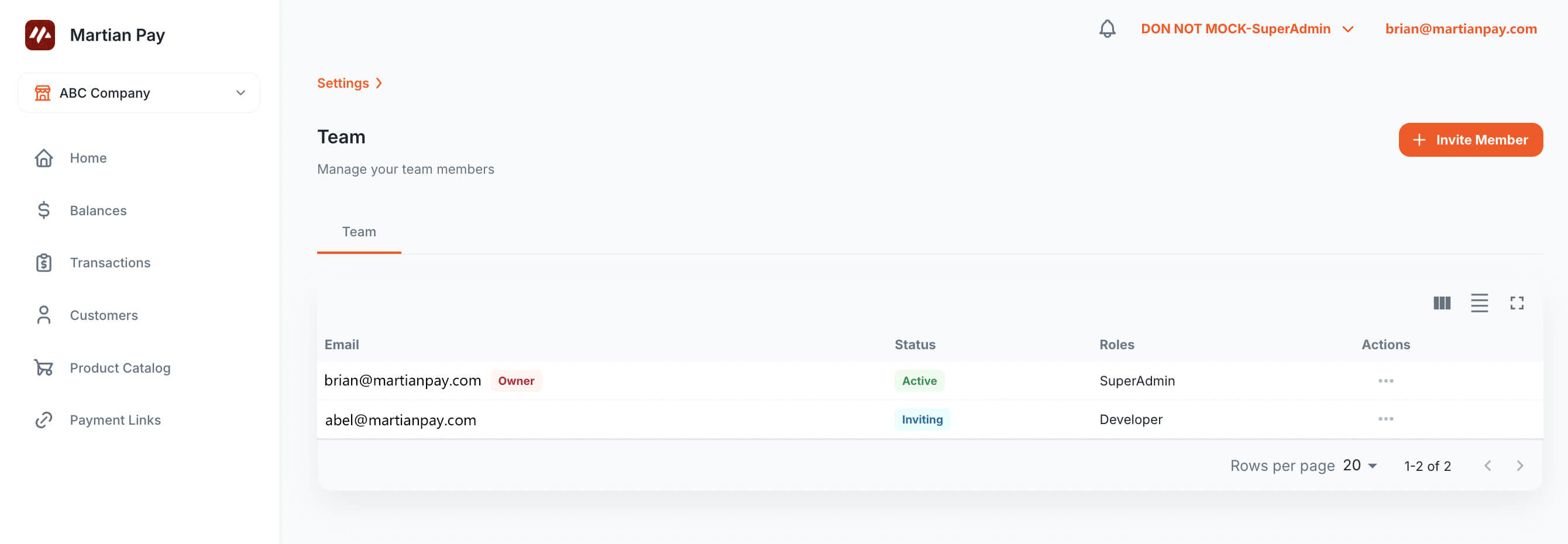Open the show/hide columns icon
1568x544 pixels.
[1442, 303]
